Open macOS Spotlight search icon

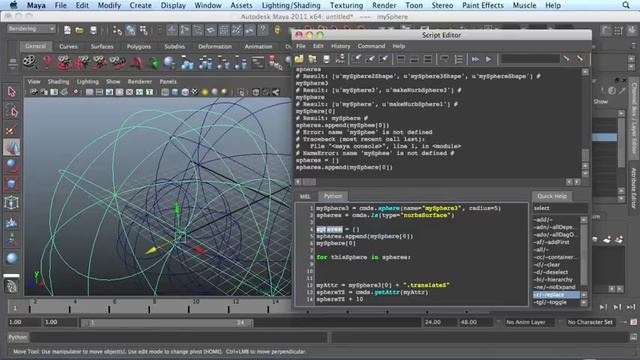point(626,5)
